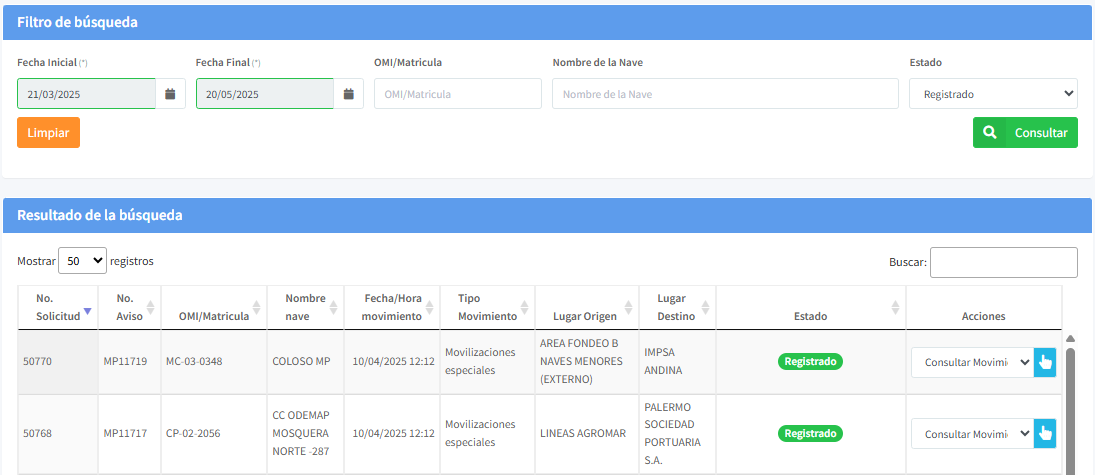Click the green Consultar search button
Image resolution: width=1095 pixels, height=475 pixels.
[1025, 132]
